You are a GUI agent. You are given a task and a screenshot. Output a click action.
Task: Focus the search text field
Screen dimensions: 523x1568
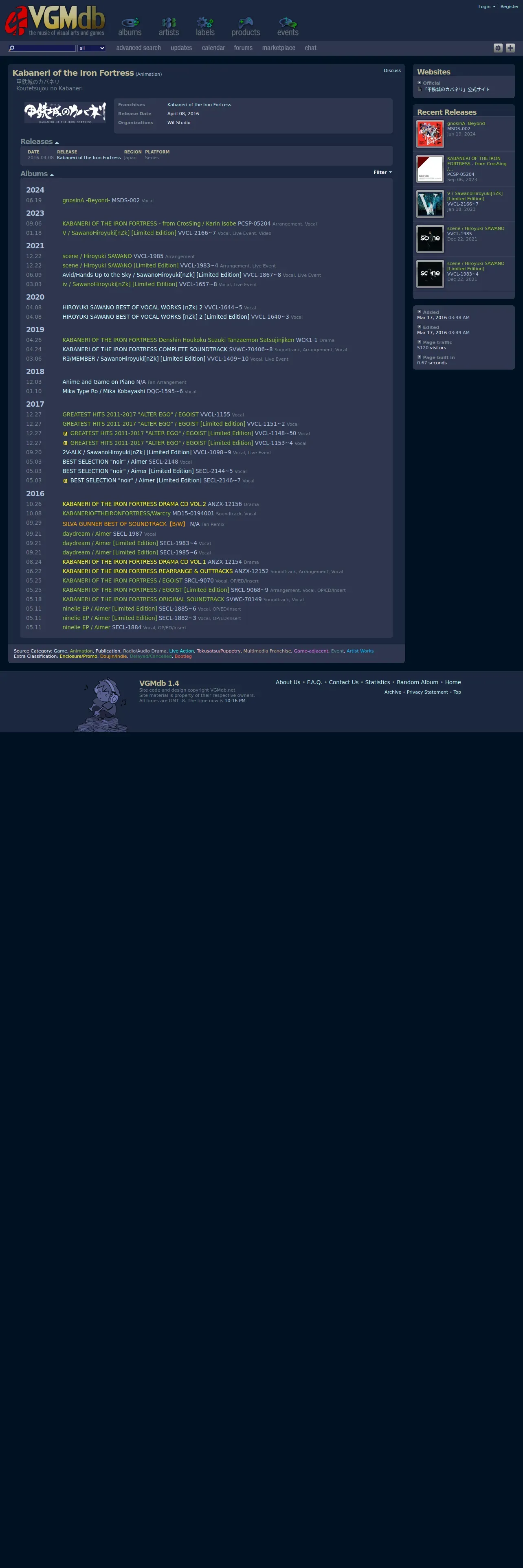[x=45, y=48]
